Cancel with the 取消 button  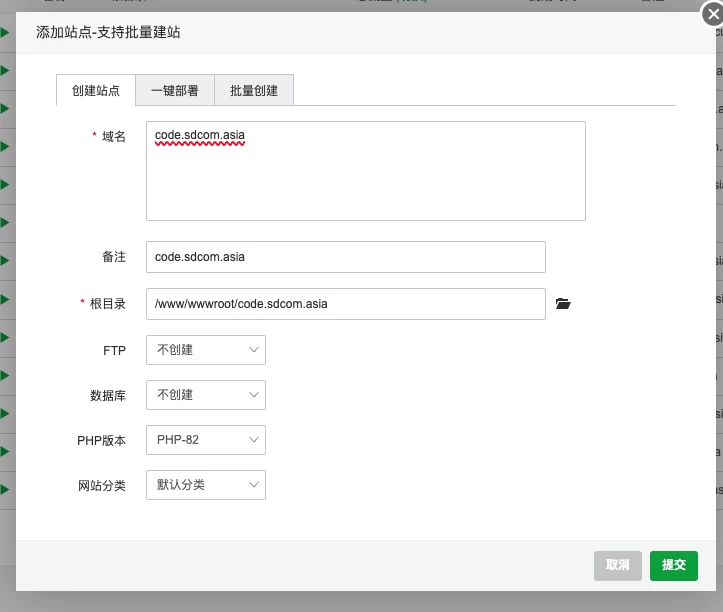(617, 565)
